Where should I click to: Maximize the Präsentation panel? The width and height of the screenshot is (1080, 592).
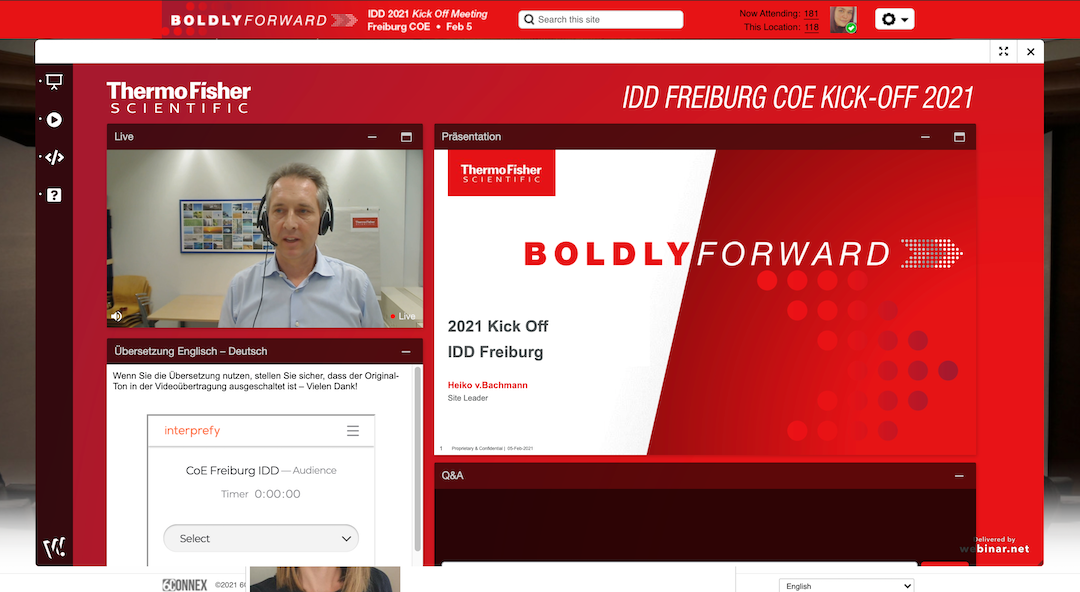coord(959,137)
